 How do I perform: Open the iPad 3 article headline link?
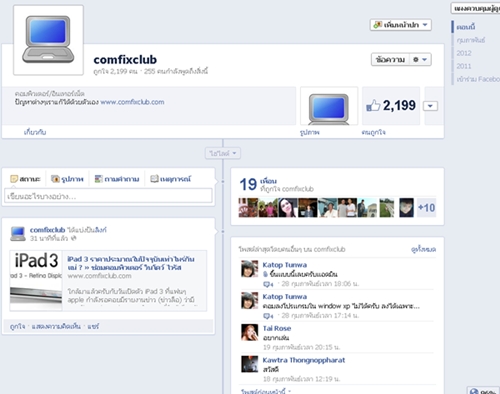[x=131, y=263]
